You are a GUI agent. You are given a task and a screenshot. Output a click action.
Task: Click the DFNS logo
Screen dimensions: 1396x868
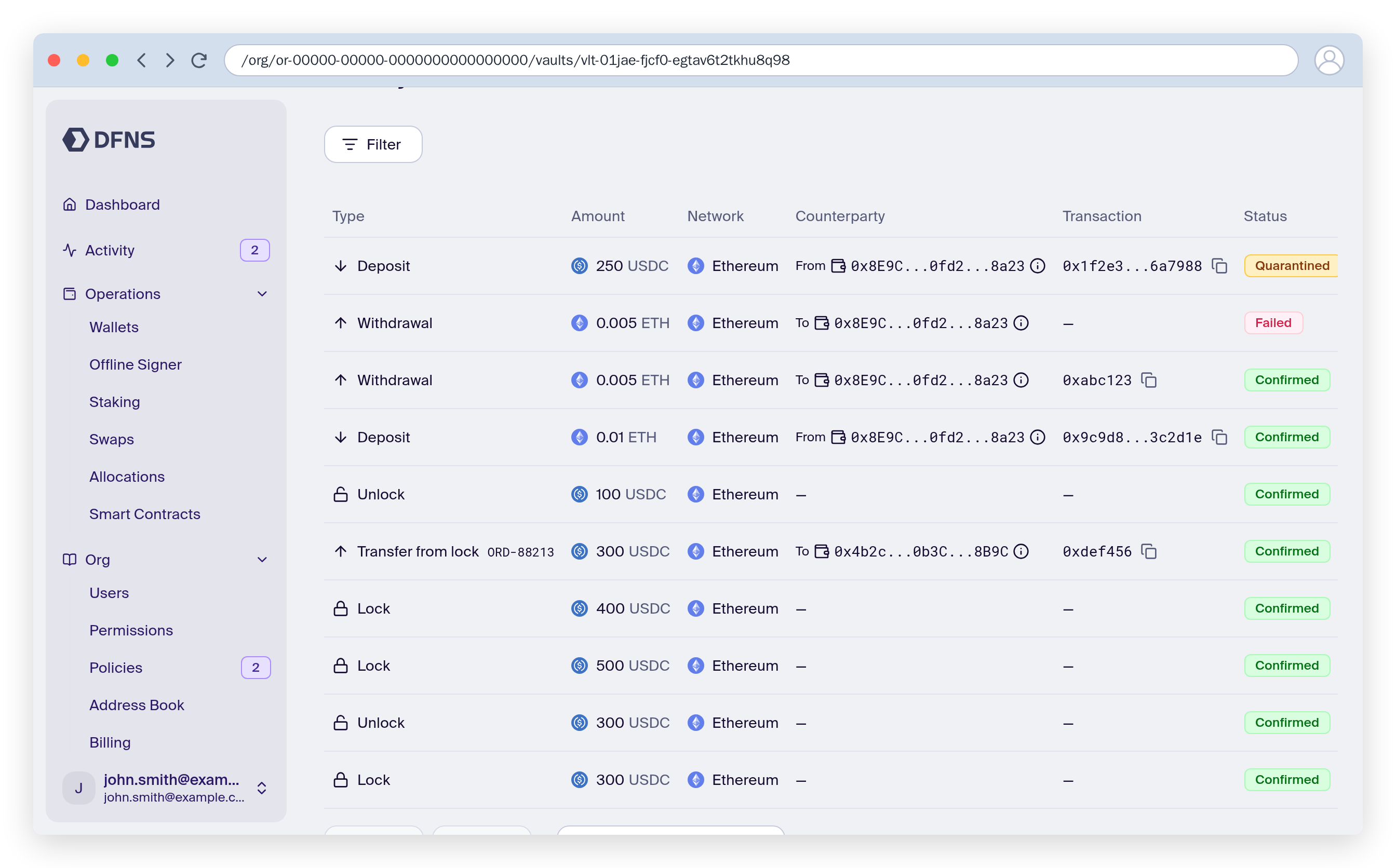pyautogui.click(x=109, y=140)
